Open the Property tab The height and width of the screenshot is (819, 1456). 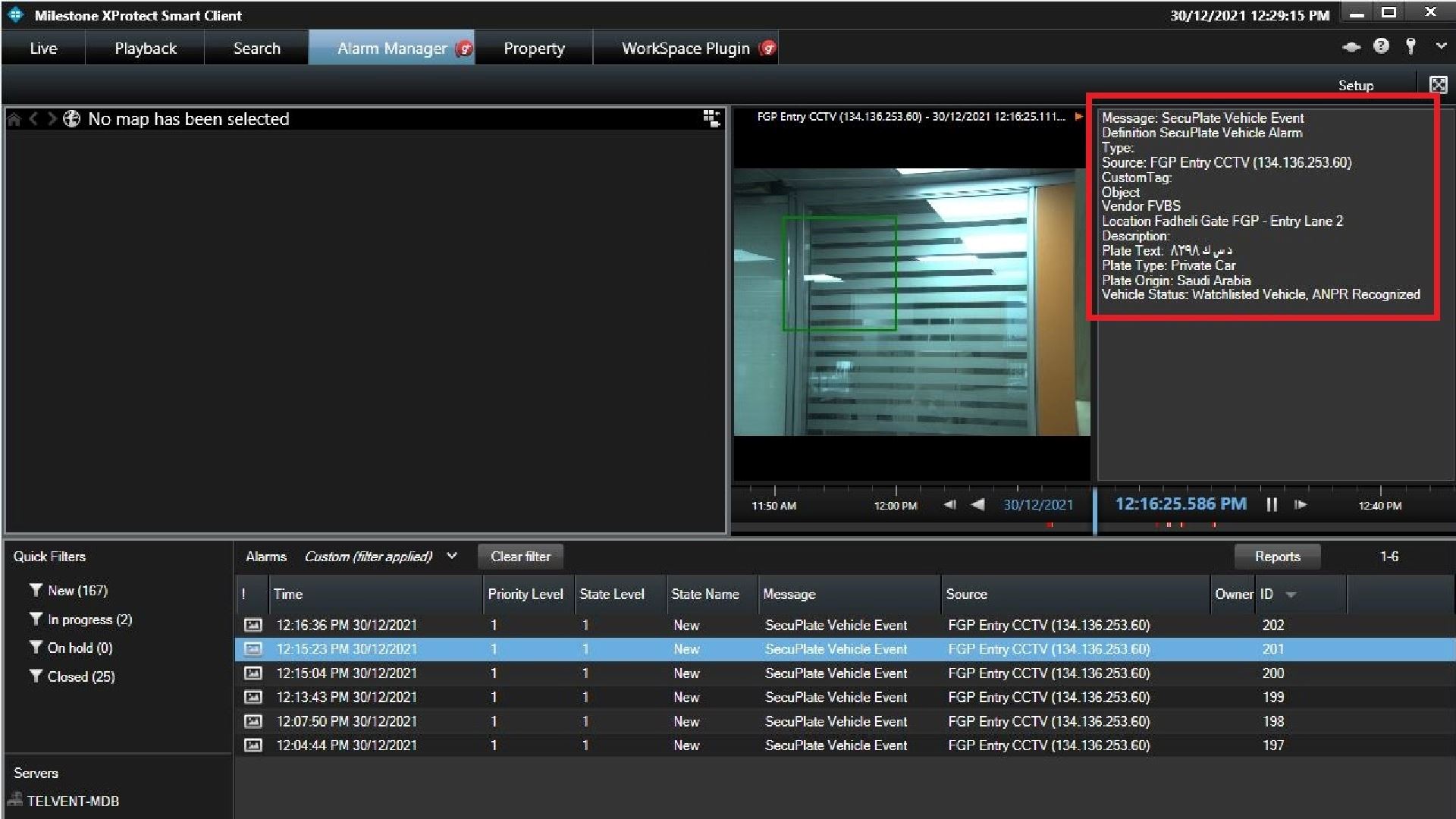[x=534, y=49]
